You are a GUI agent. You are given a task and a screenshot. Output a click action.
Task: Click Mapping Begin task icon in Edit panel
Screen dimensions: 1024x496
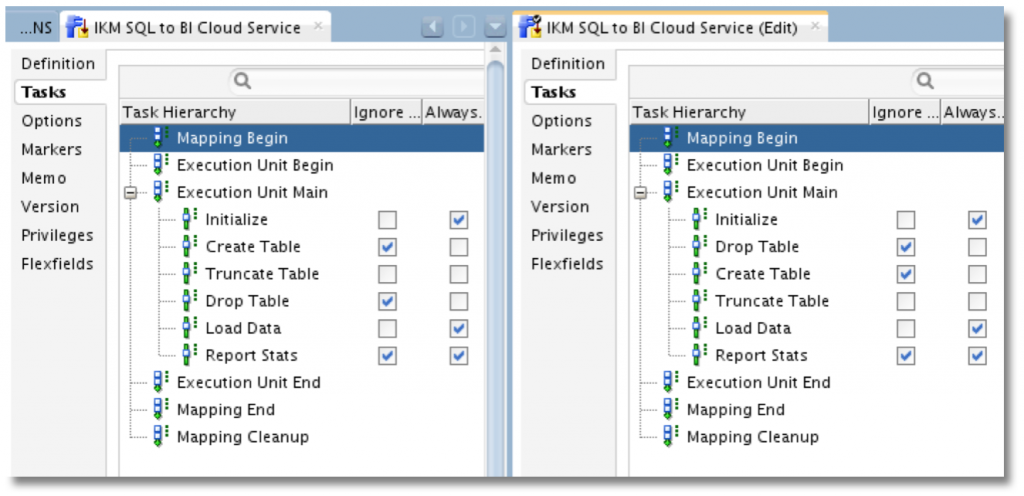pyautogui.click(x=670, y=138)
